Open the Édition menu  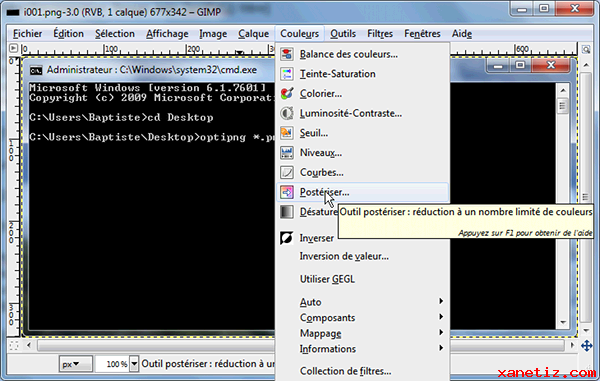68,34
